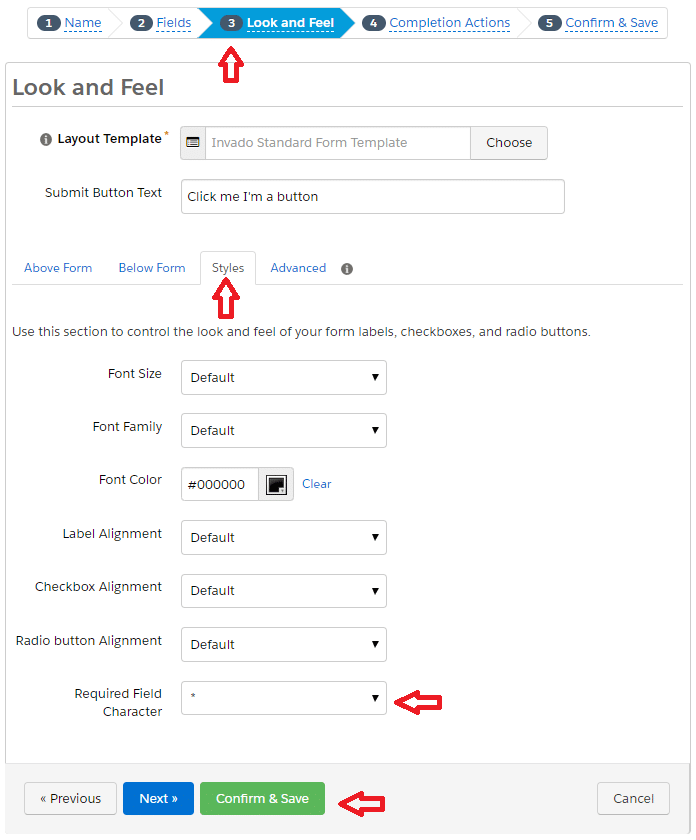696x840 pixels.
Task: Go to step 4 Completion Actions
Action: click(x=436, y=23)
